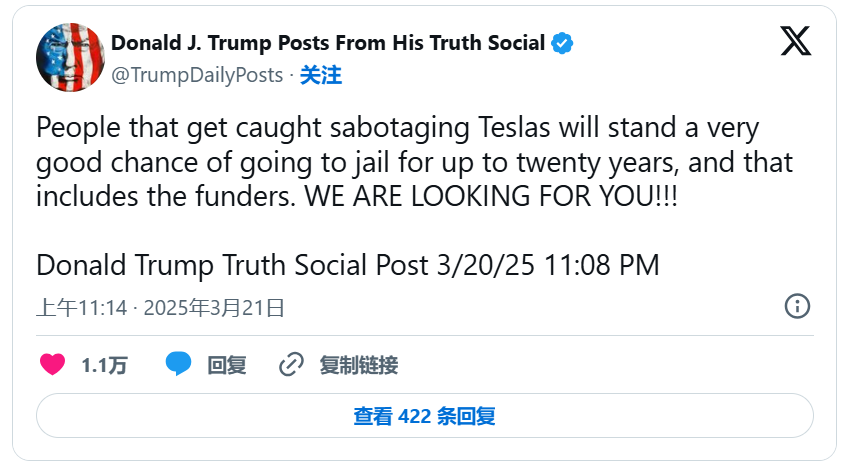
Task: Click the 回复 reply label
Action: (x=227, y=366)
